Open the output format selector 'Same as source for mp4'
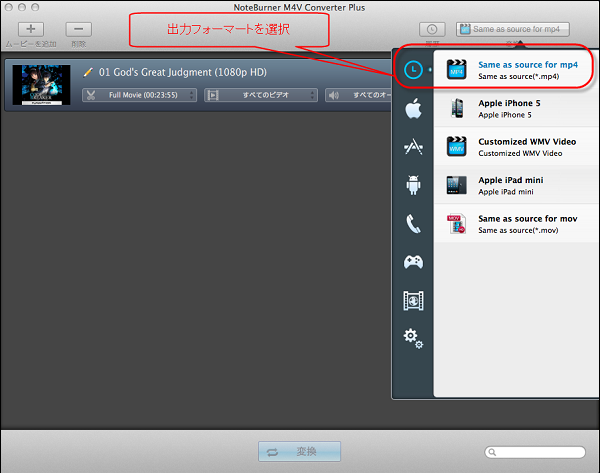The height and width of the screenshot is (473, 600). click(512, 29)
